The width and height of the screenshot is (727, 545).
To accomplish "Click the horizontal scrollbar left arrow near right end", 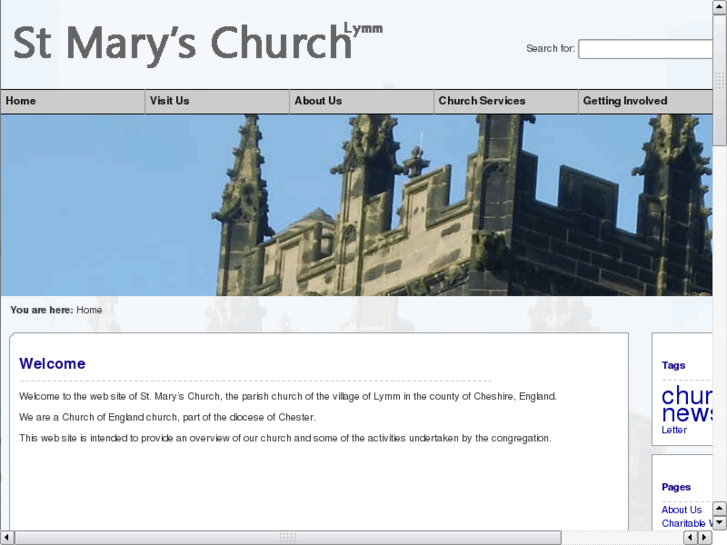I will coord(690,538).
